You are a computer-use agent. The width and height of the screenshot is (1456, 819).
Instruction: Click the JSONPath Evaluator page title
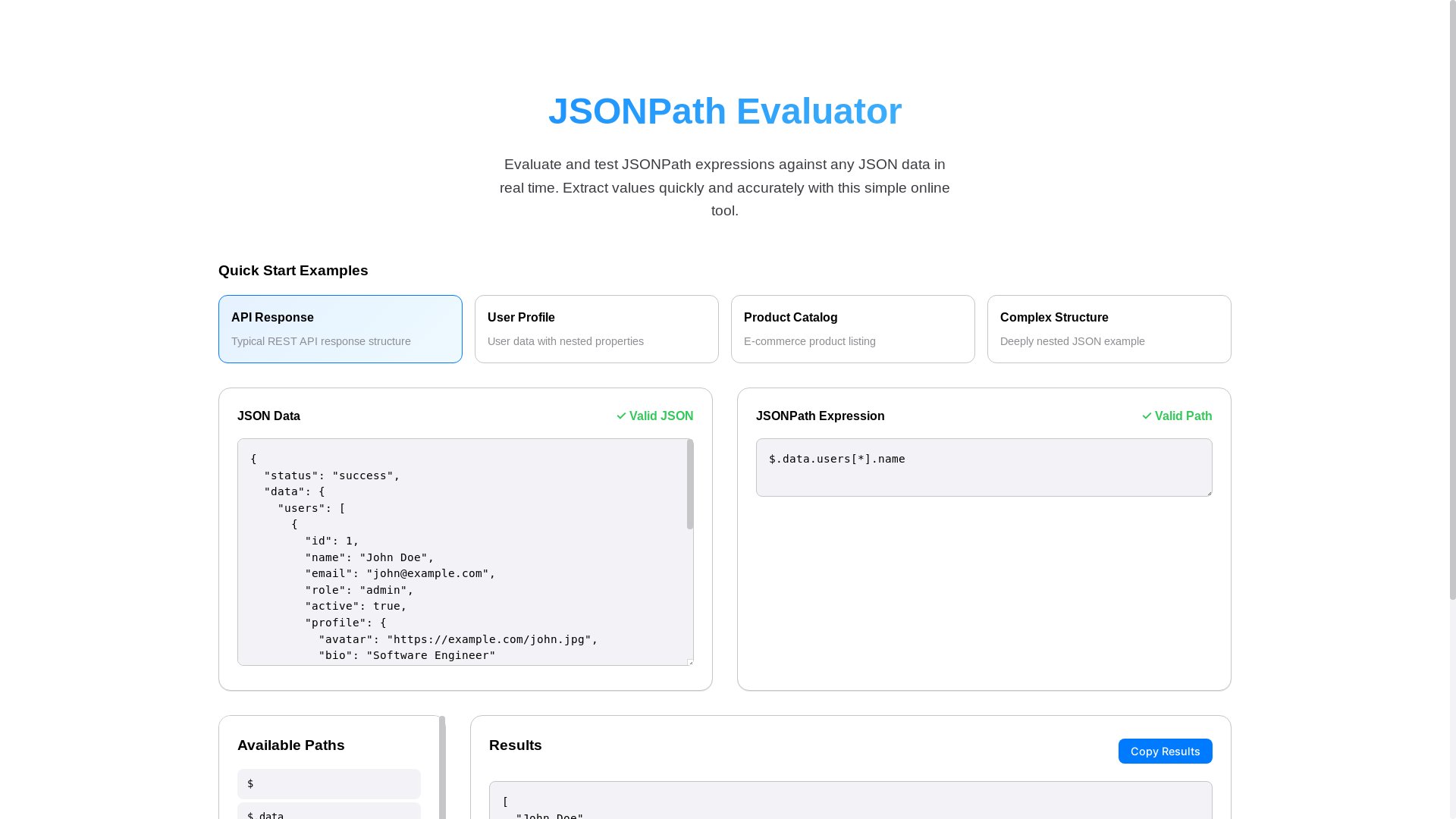tap(725, 111)
